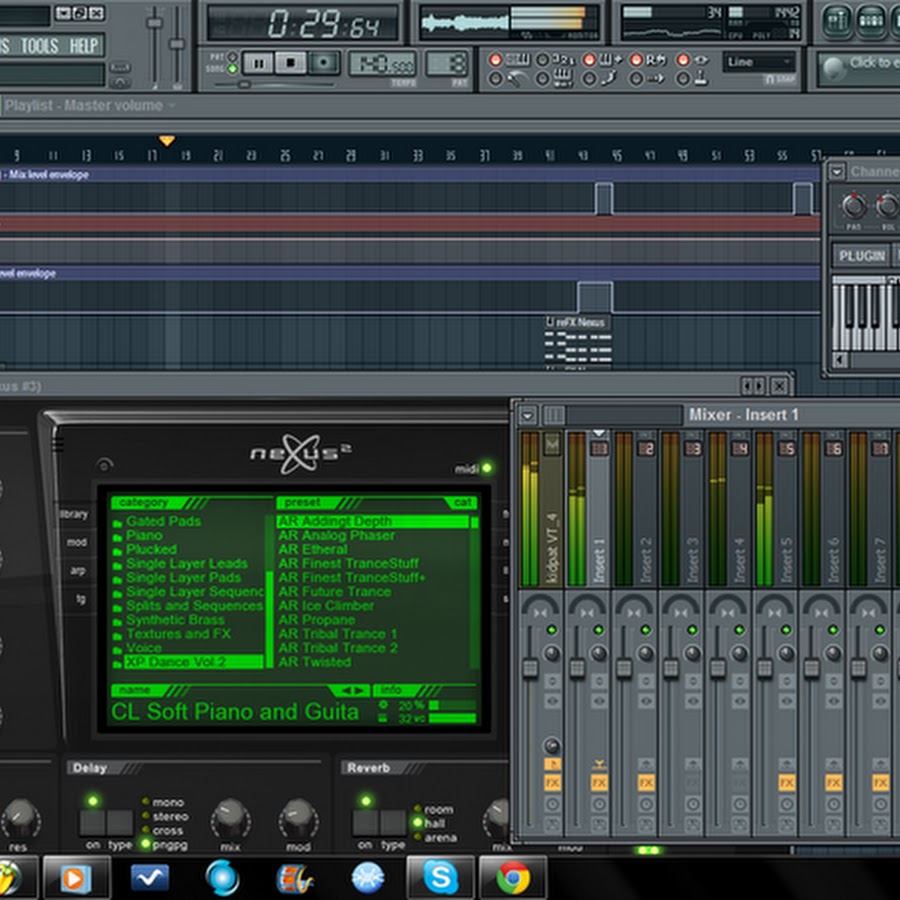Toggle the Nexus Reverb on button

365,823
